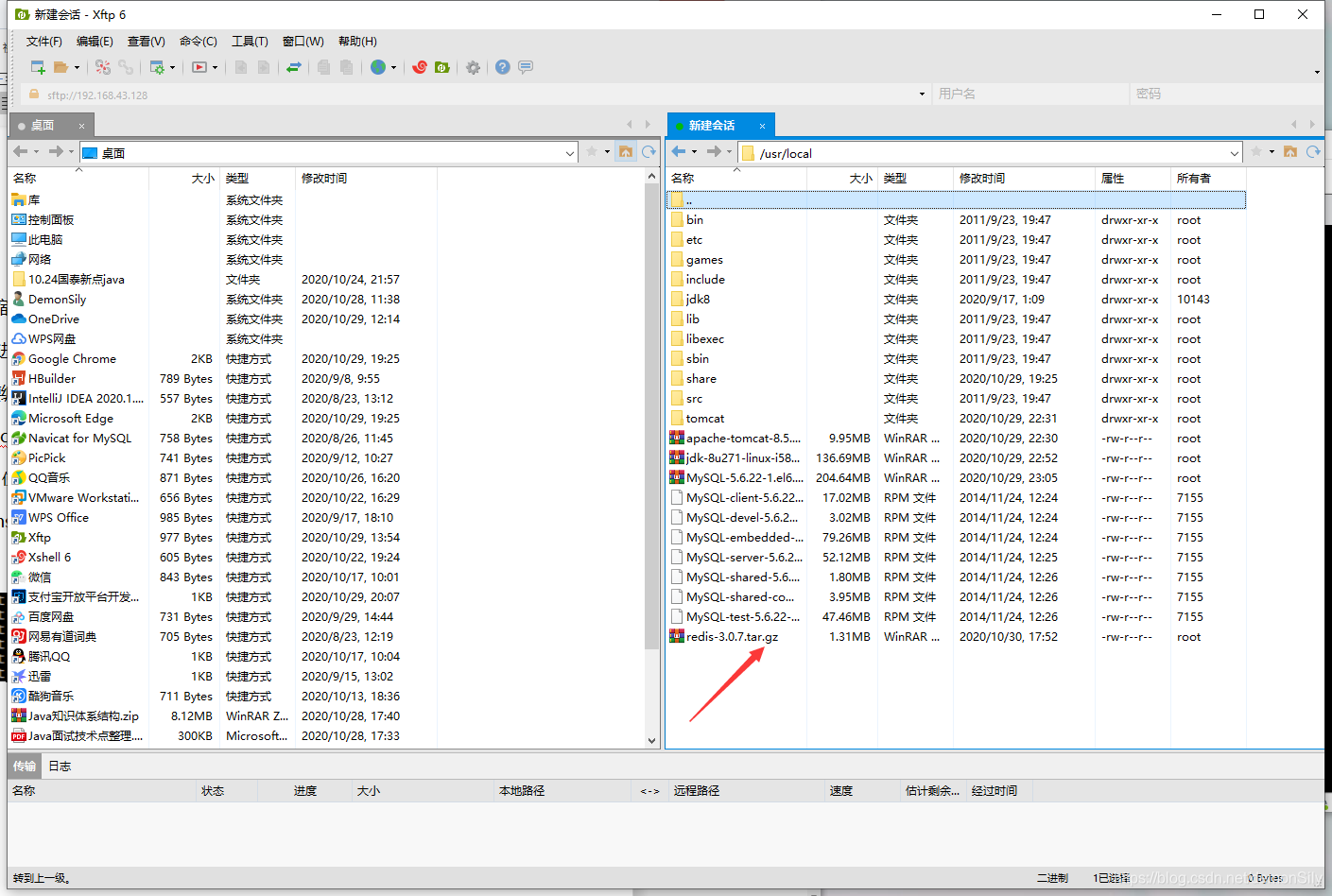
Task: Open the 编辑(E) menu
Action: click(x=95, y=42)
